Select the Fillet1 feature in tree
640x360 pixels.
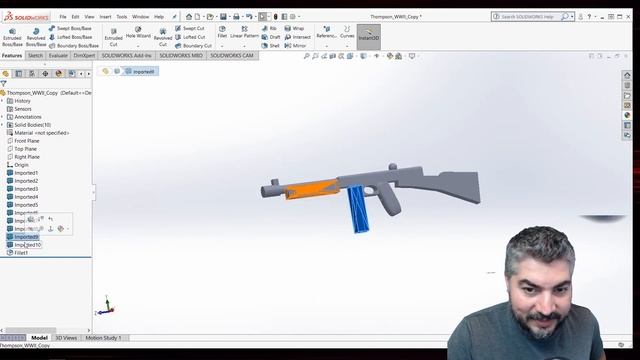pyautogui.click(x=18, y=253)
